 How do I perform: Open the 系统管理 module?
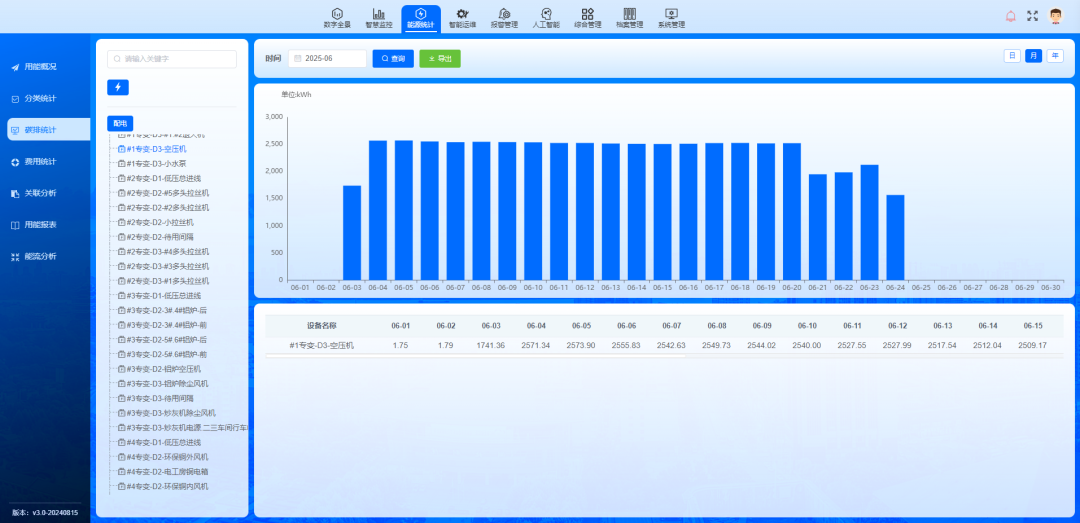672,18
